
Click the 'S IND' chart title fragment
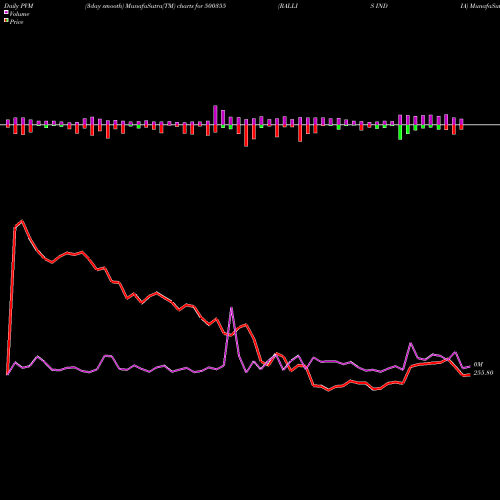pos(379,6)
